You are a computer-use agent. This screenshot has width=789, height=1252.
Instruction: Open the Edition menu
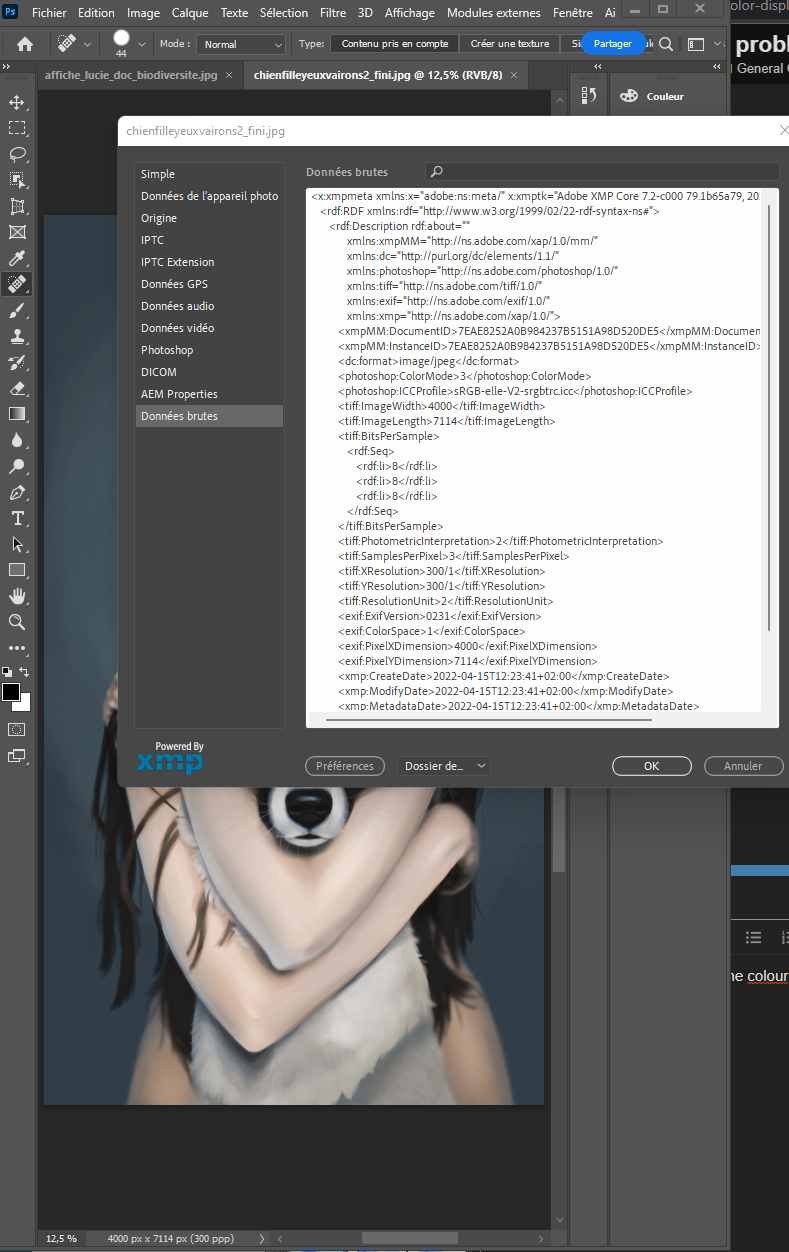point(96,13)
